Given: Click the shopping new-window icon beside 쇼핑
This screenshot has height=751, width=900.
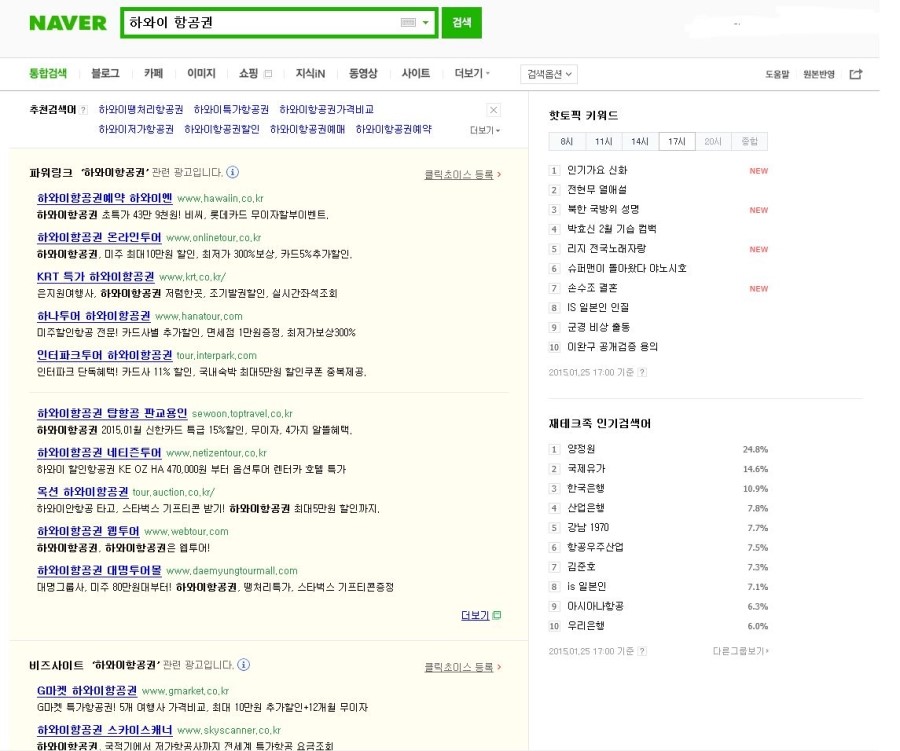Looking at the screenshot, I should coord(268,73).
